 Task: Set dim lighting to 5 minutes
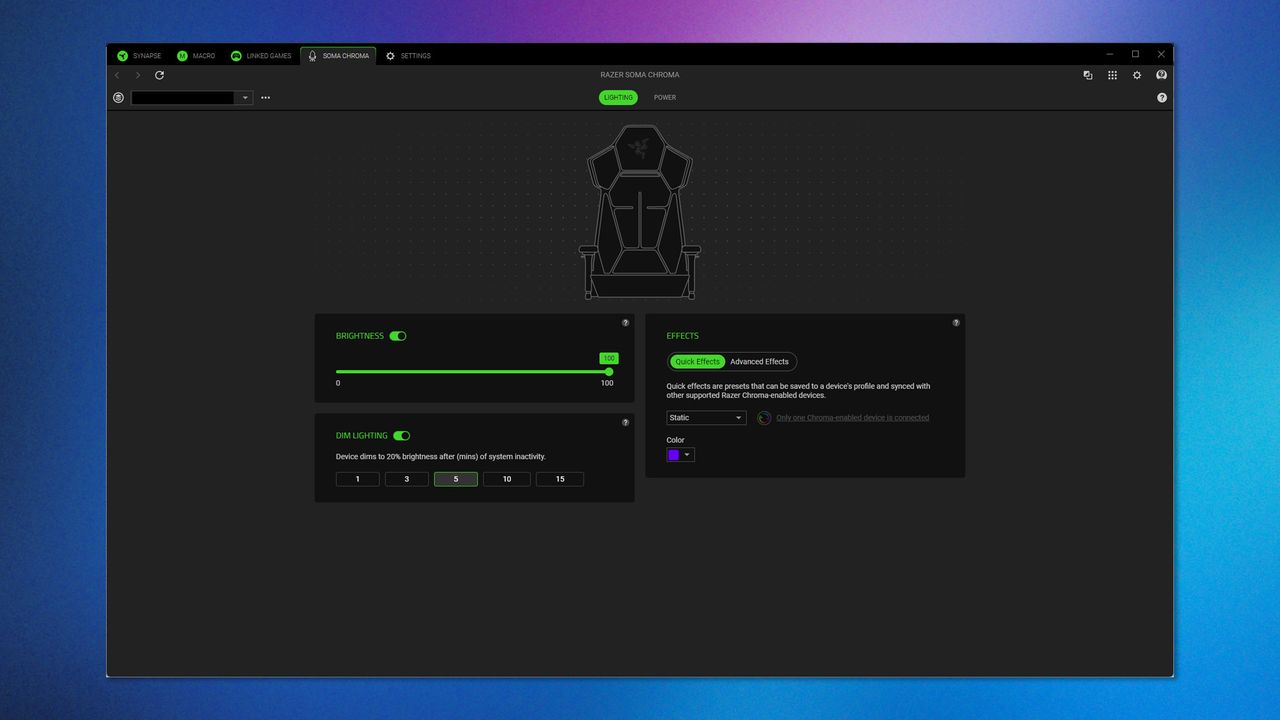tap(456, 479)
